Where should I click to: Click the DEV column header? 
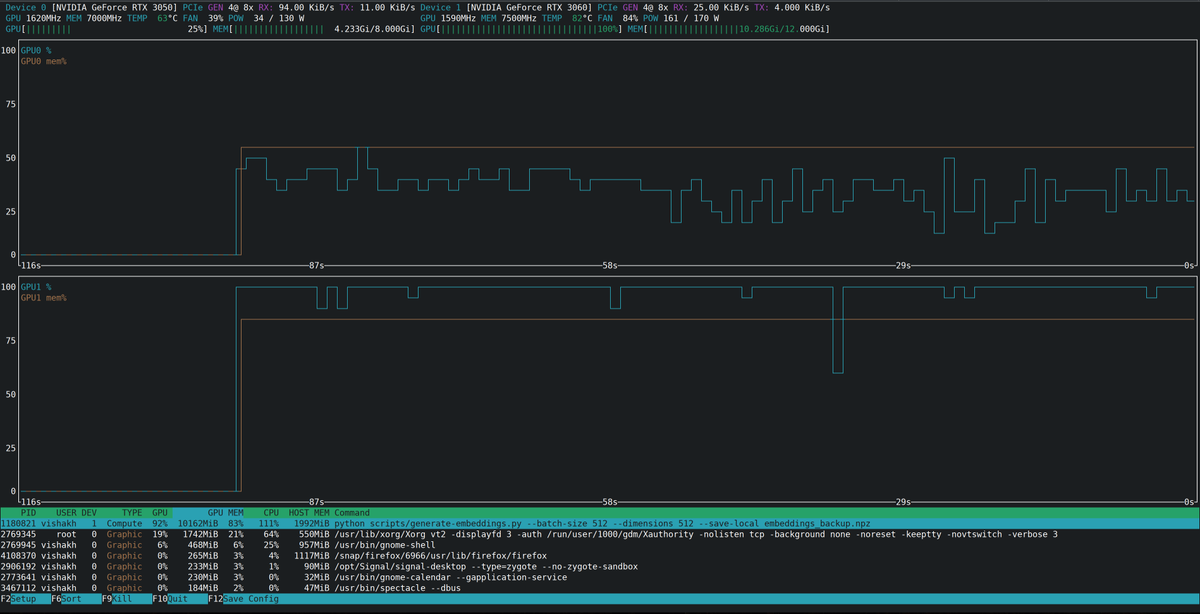tap(89, 512)
